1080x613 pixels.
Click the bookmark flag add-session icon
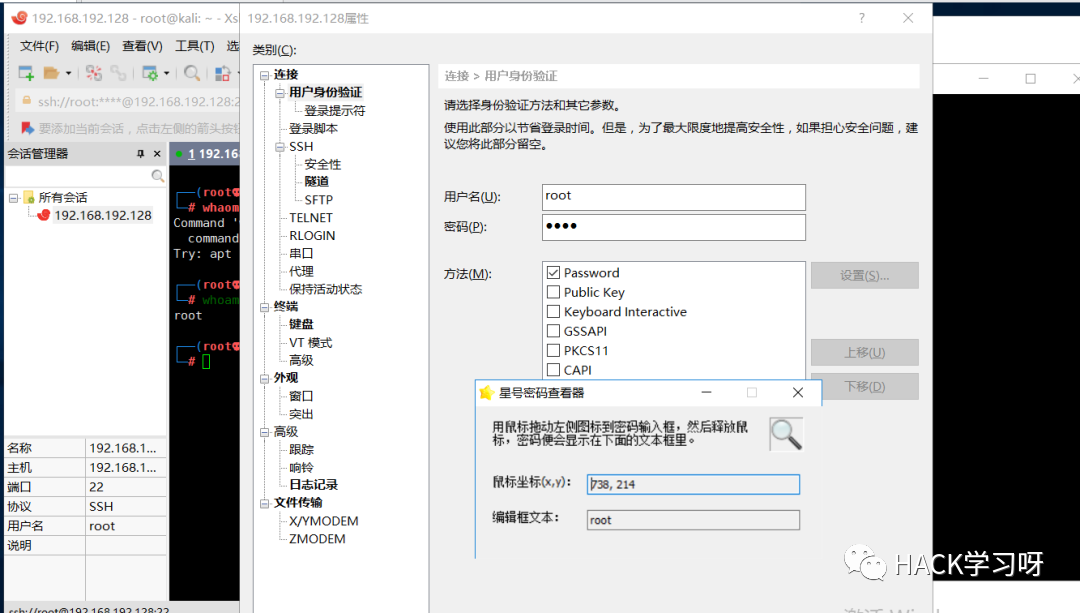[x=27, y=128]
